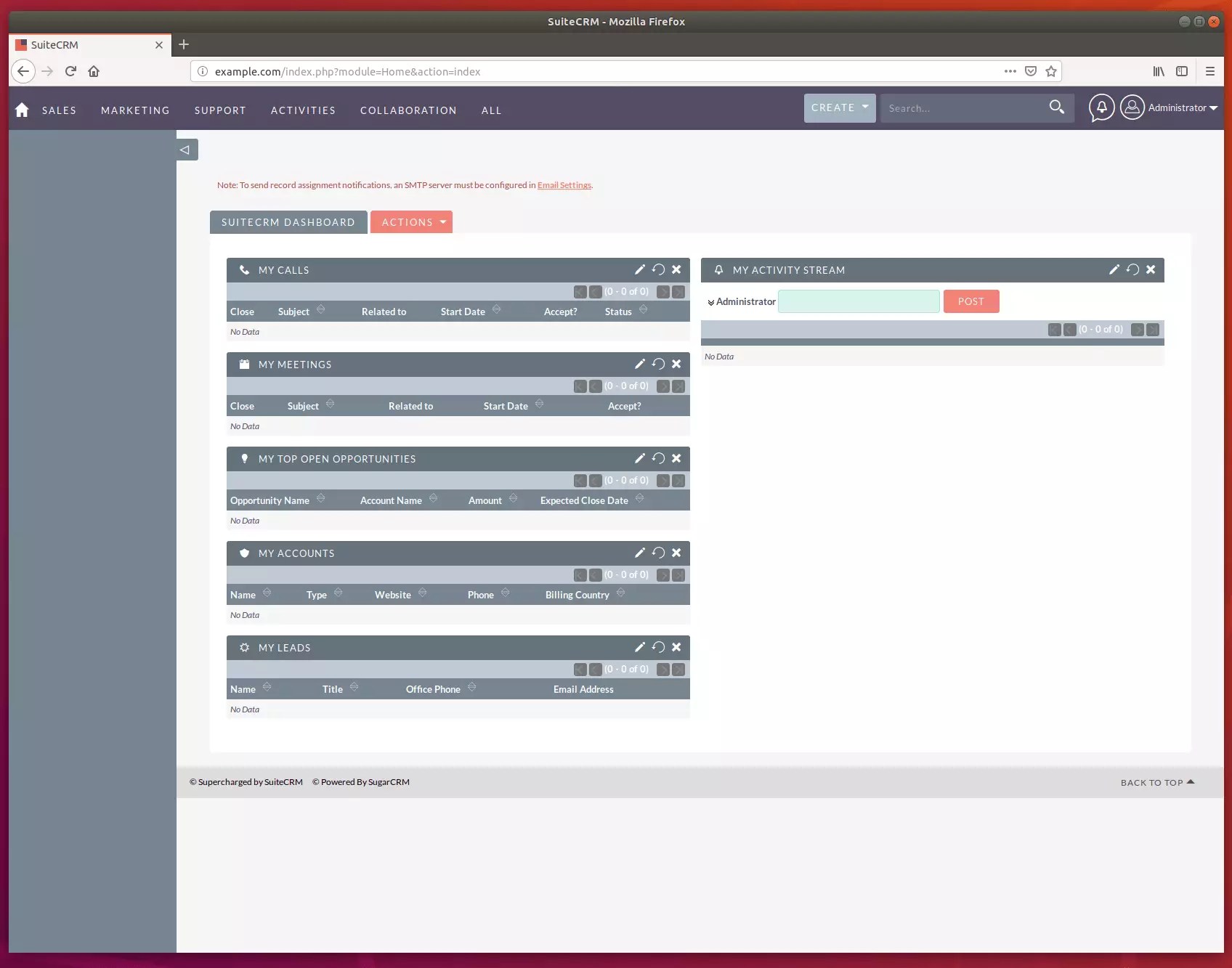Remove My Top Open Opportunities dashlet
Viewport: 1232px width, 968px height.
[x=676, y=458]
